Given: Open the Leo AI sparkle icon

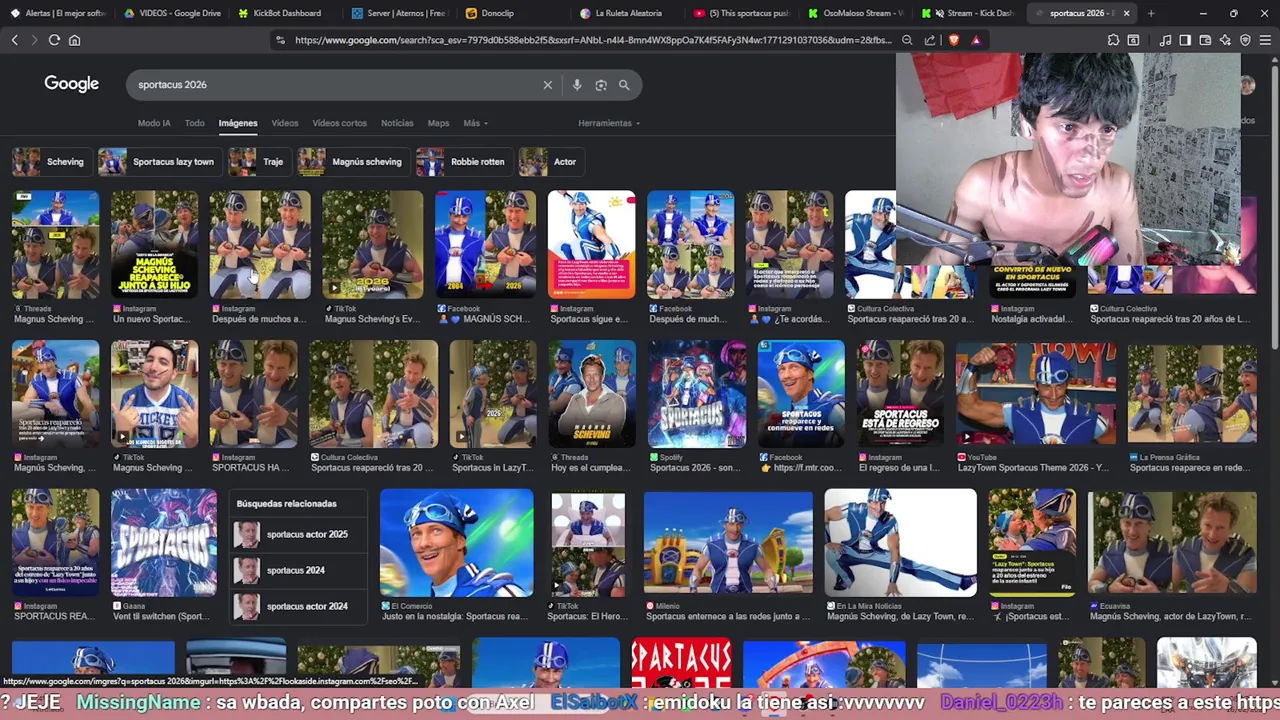Looking at the screenshot, I should pos(1225,40).
